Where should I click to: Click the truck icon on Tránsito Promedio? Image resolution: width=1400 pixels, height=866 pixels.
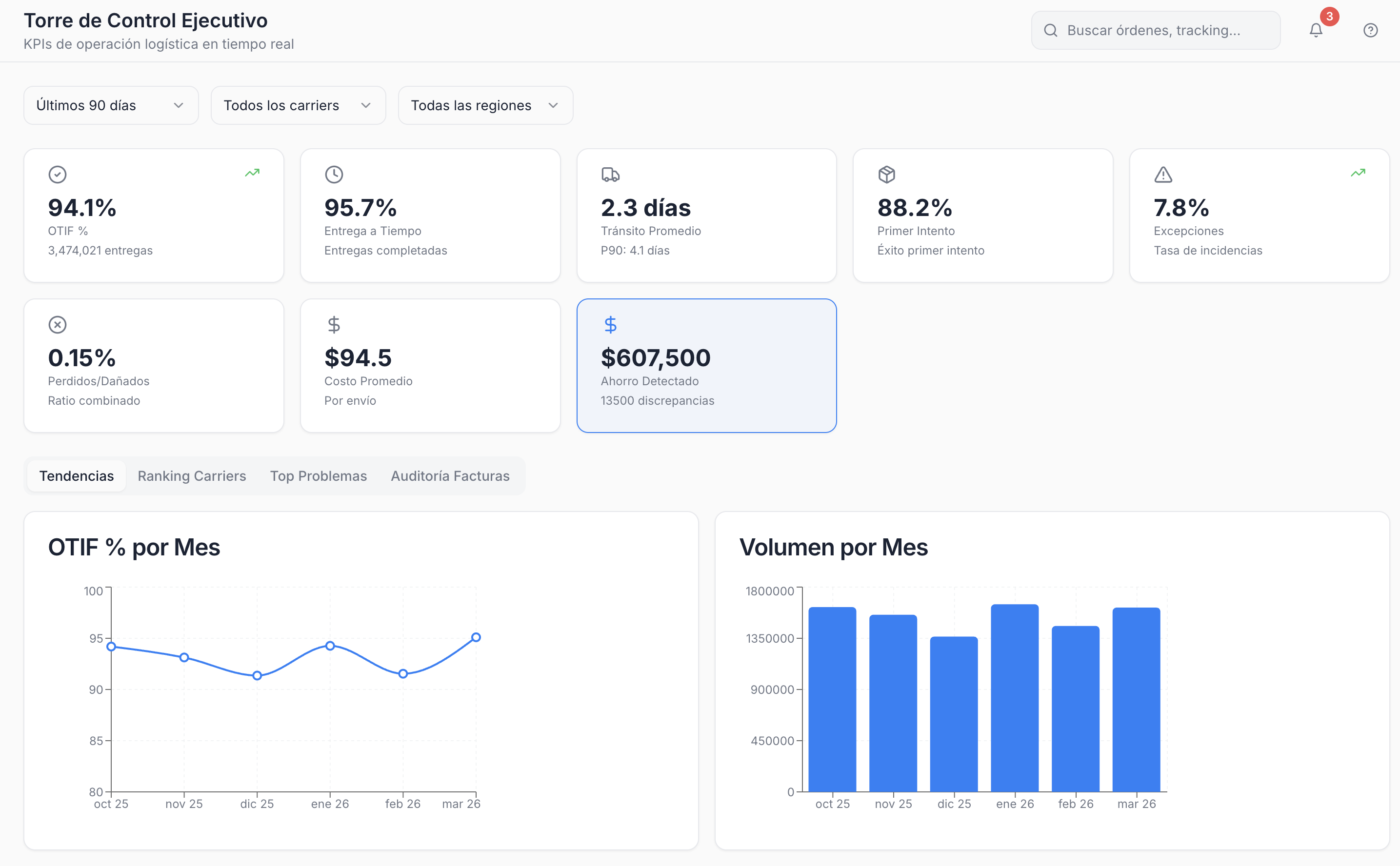(610, 175)
